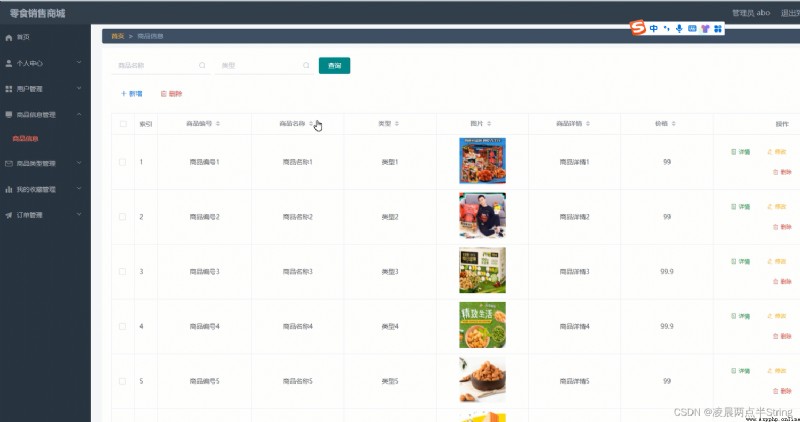Screen dimensions: 800x422
Task: Click 删除 for 商品名称5 row
Action: pos(782,391)
